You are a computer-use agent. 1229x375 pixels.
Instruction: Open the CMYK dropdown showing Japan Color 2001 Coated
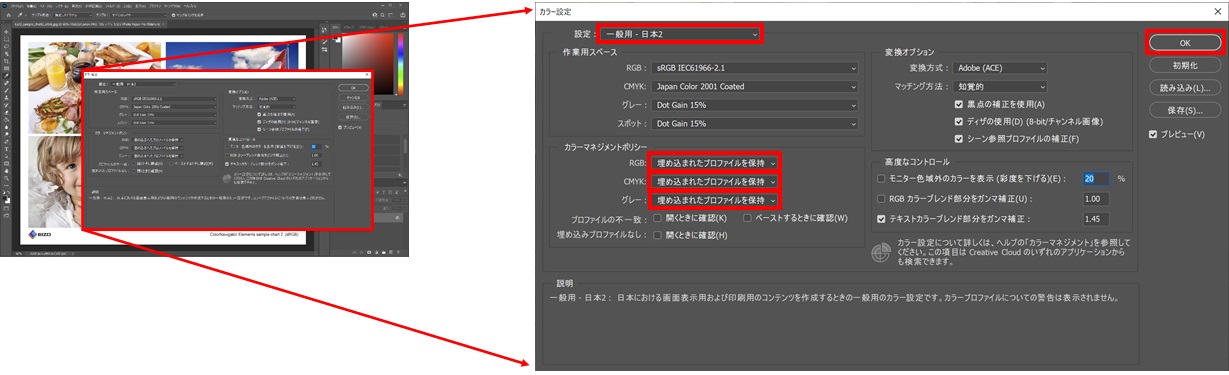click(756, 86)
